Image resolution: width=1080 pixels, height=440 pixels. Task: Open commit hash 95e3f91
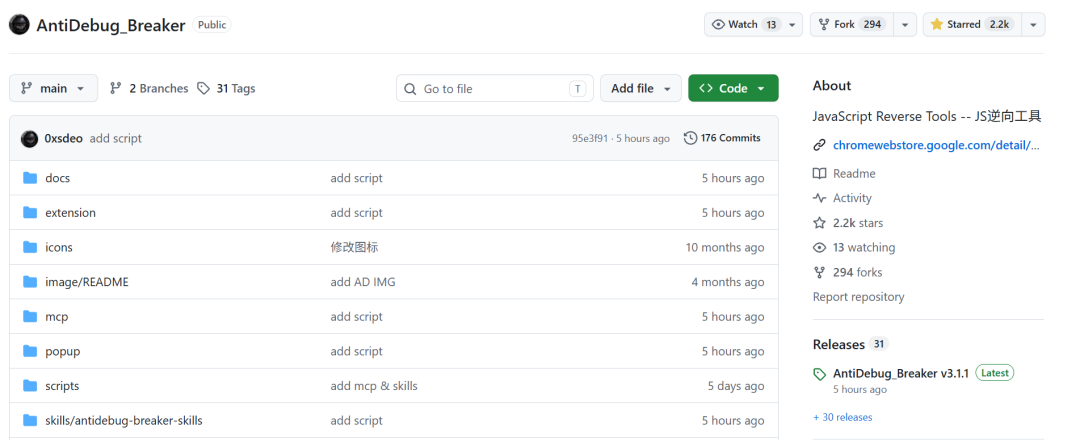[x=590, y=138]
